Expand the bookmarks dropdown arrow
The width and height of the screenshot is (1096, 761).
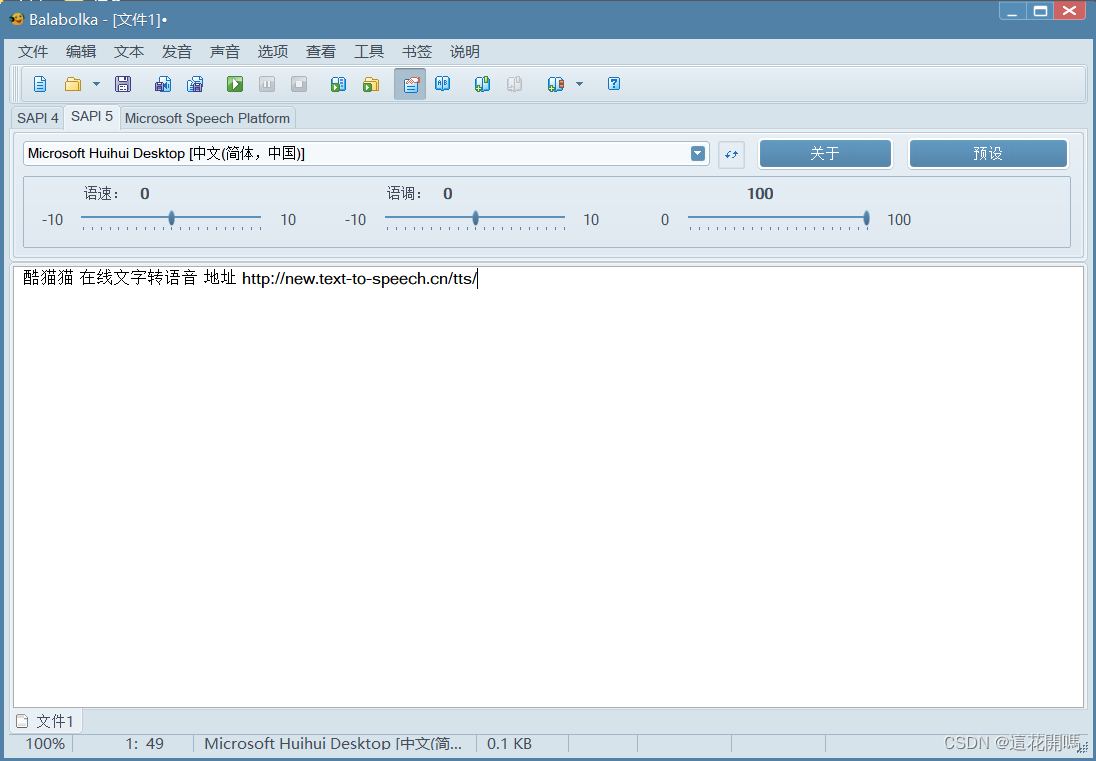coord(579,85)
